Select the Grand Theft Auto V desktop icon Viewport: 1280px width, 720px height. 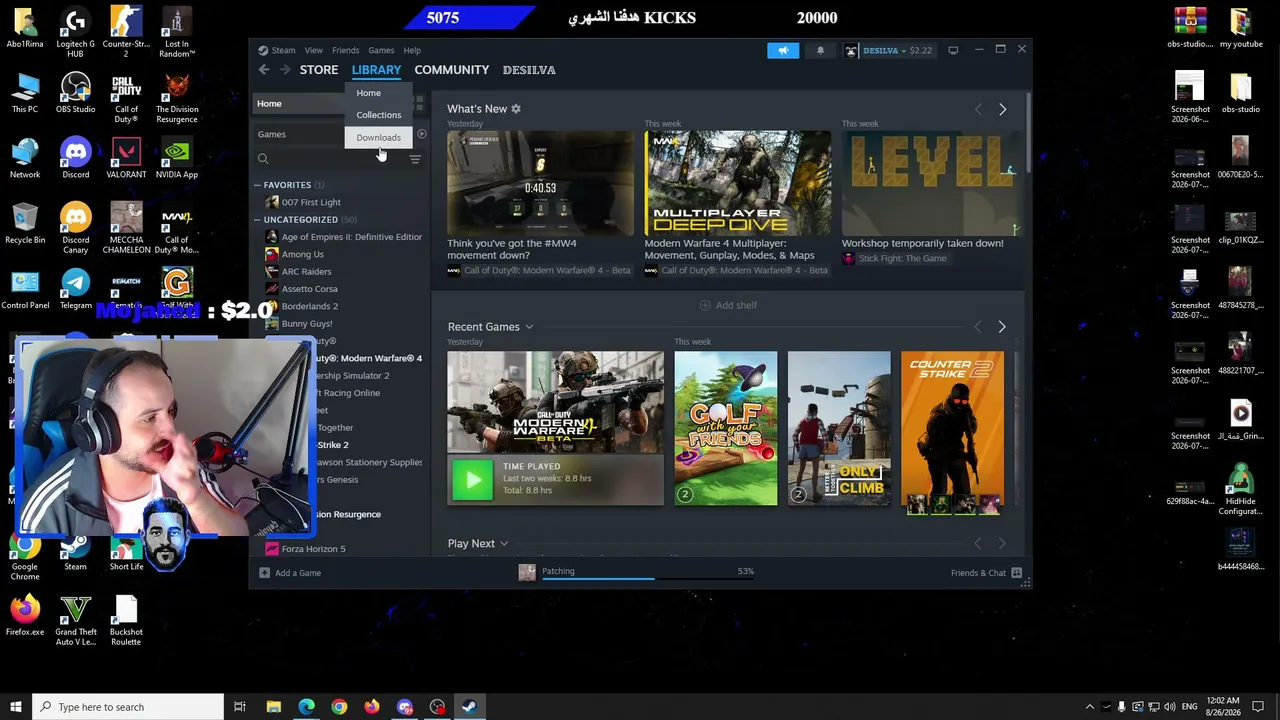[x=76, y=621]
